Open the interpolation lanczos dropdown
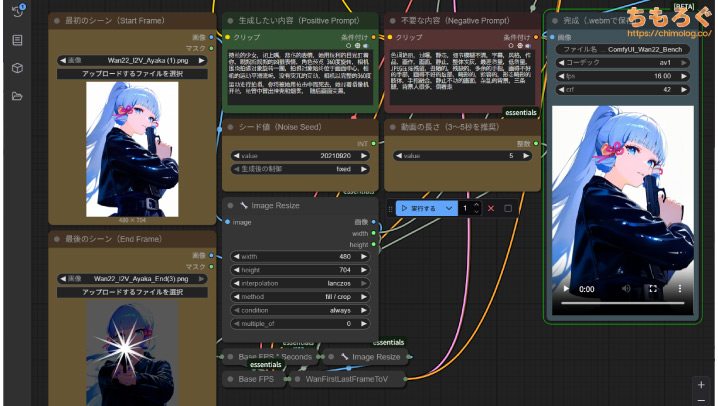 coord(300,283)
